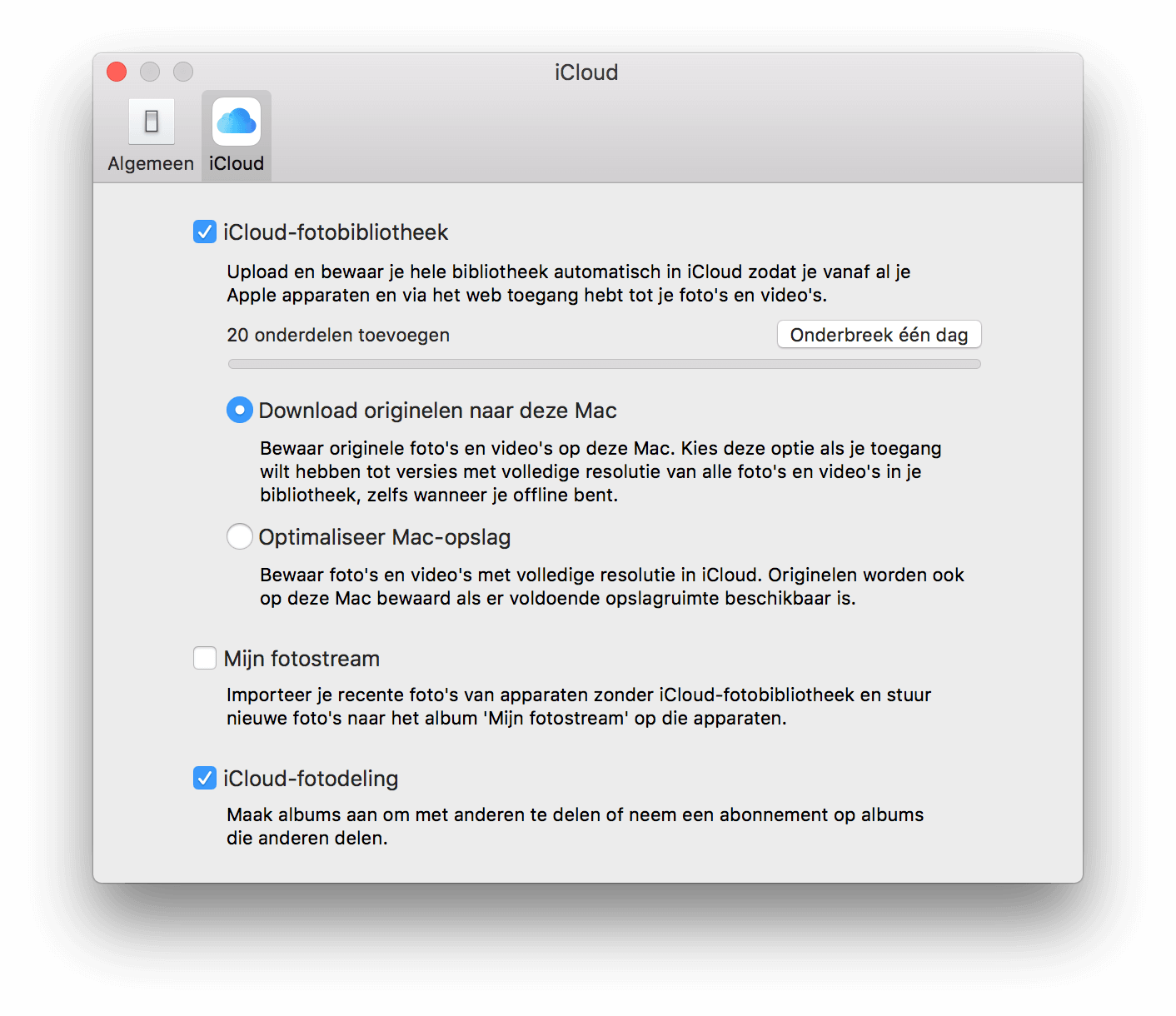Click the iCloud-fotobibliotheek label text

pos(336,232)
